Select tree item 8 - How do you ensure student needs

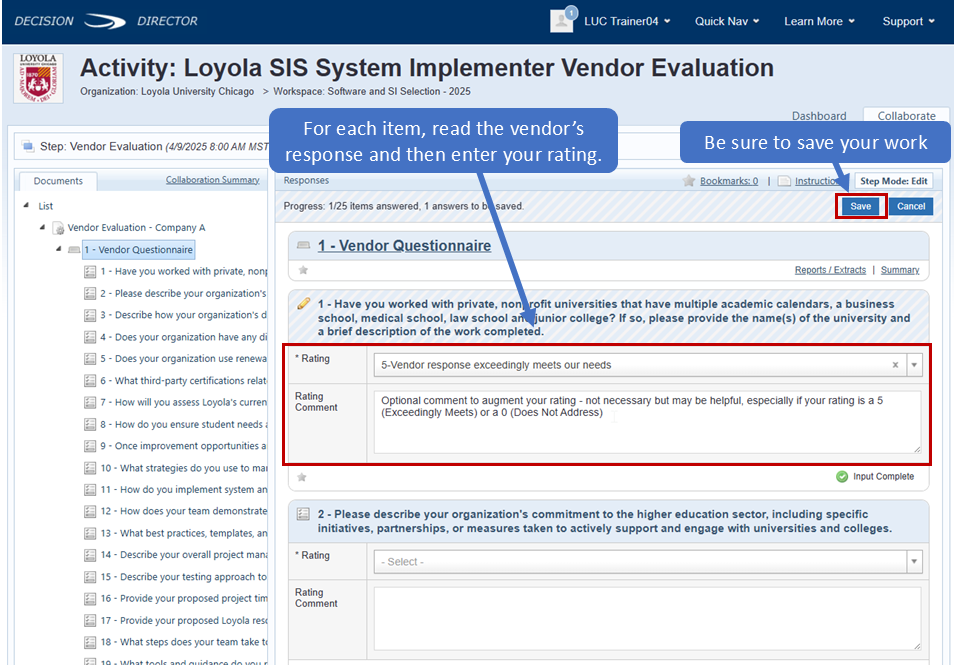pos(183,424)
